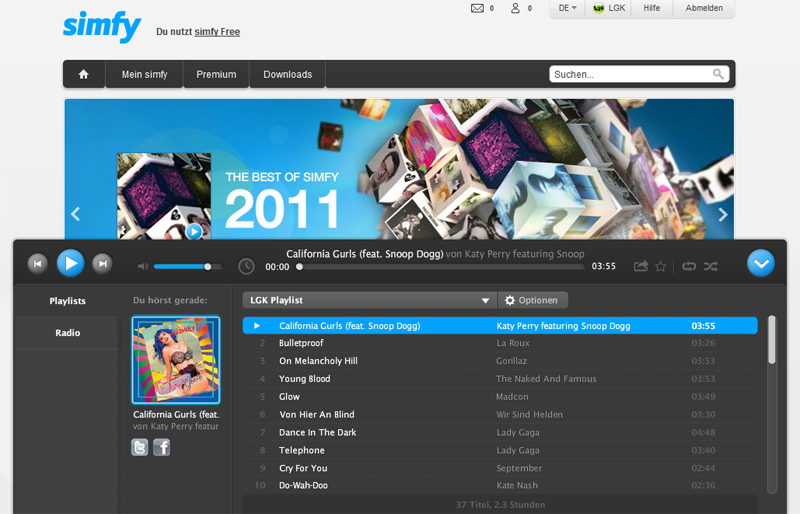Collapse the player with blue arrow button
This screenshot has height=514, width=800.
tap(761, 264)
